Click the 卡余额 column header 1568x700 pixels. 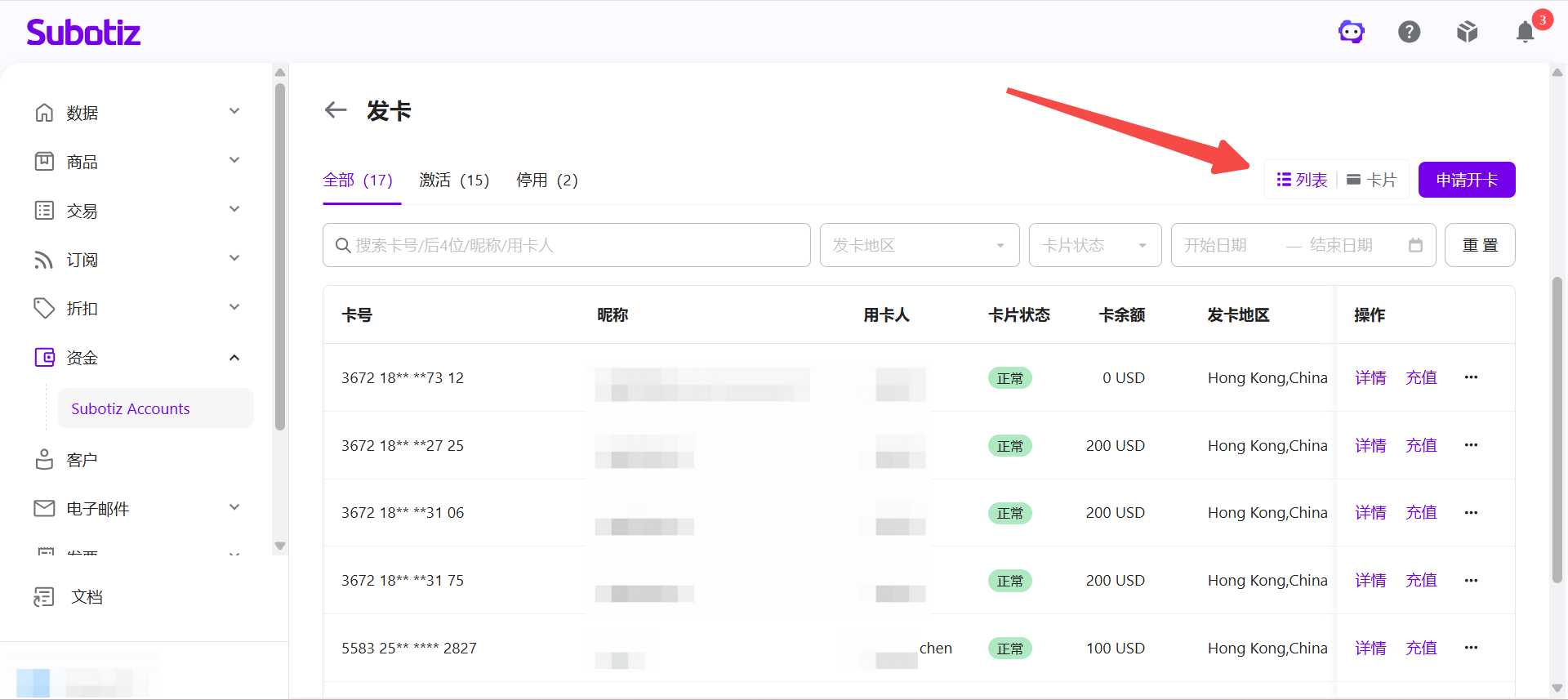[1122, 314]
